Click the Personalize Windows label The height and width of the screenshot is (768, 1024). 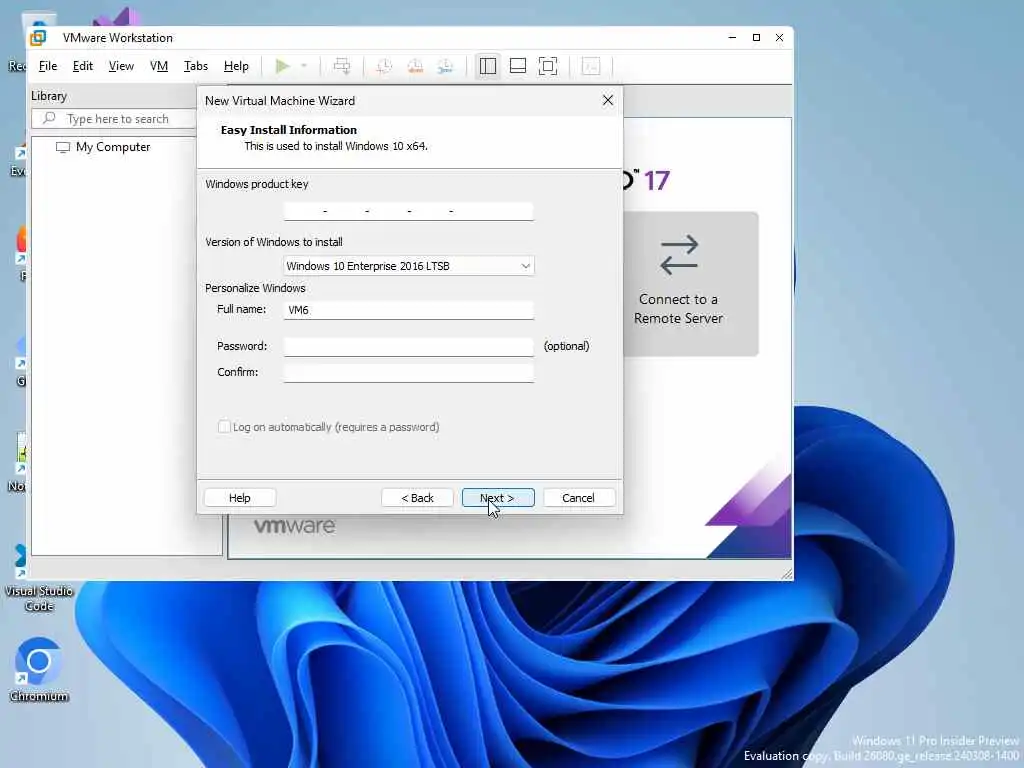pos(255,288)
